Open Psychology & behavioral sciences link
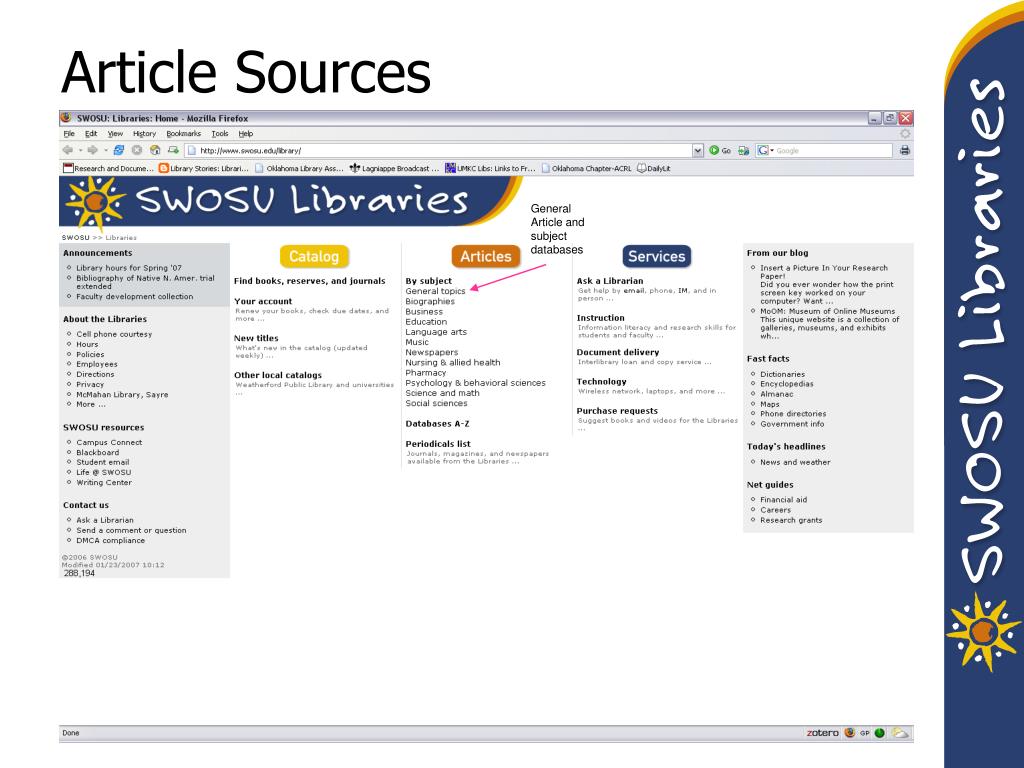Image resolution: width=1024 pixels, height=768 pixels. [475, 383]
